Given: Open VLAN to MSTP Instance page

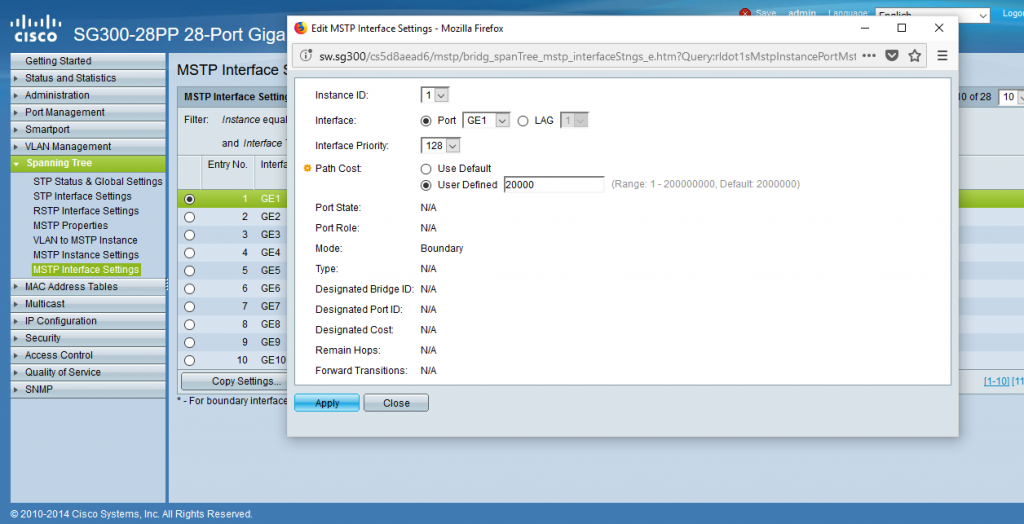Looking at the screenshot, I should (x=86, y=240).
